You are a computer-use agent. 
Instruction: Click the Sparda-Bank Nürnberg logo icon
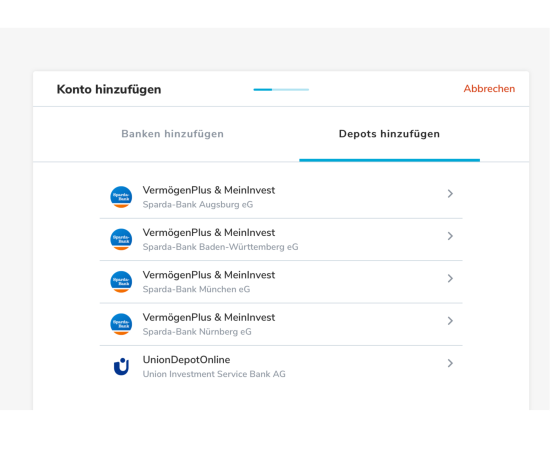pyautogui.click(x=121, y=324)
